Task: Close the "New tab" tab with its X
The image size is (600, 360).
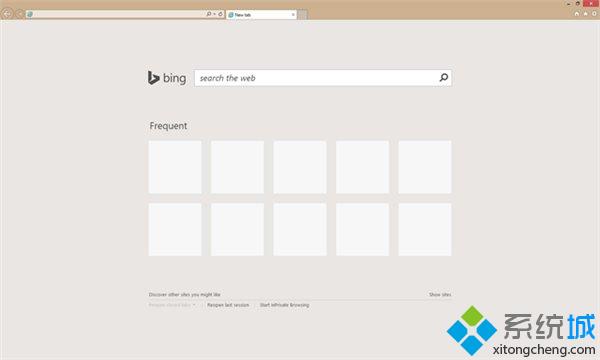Action: (293, 15)
